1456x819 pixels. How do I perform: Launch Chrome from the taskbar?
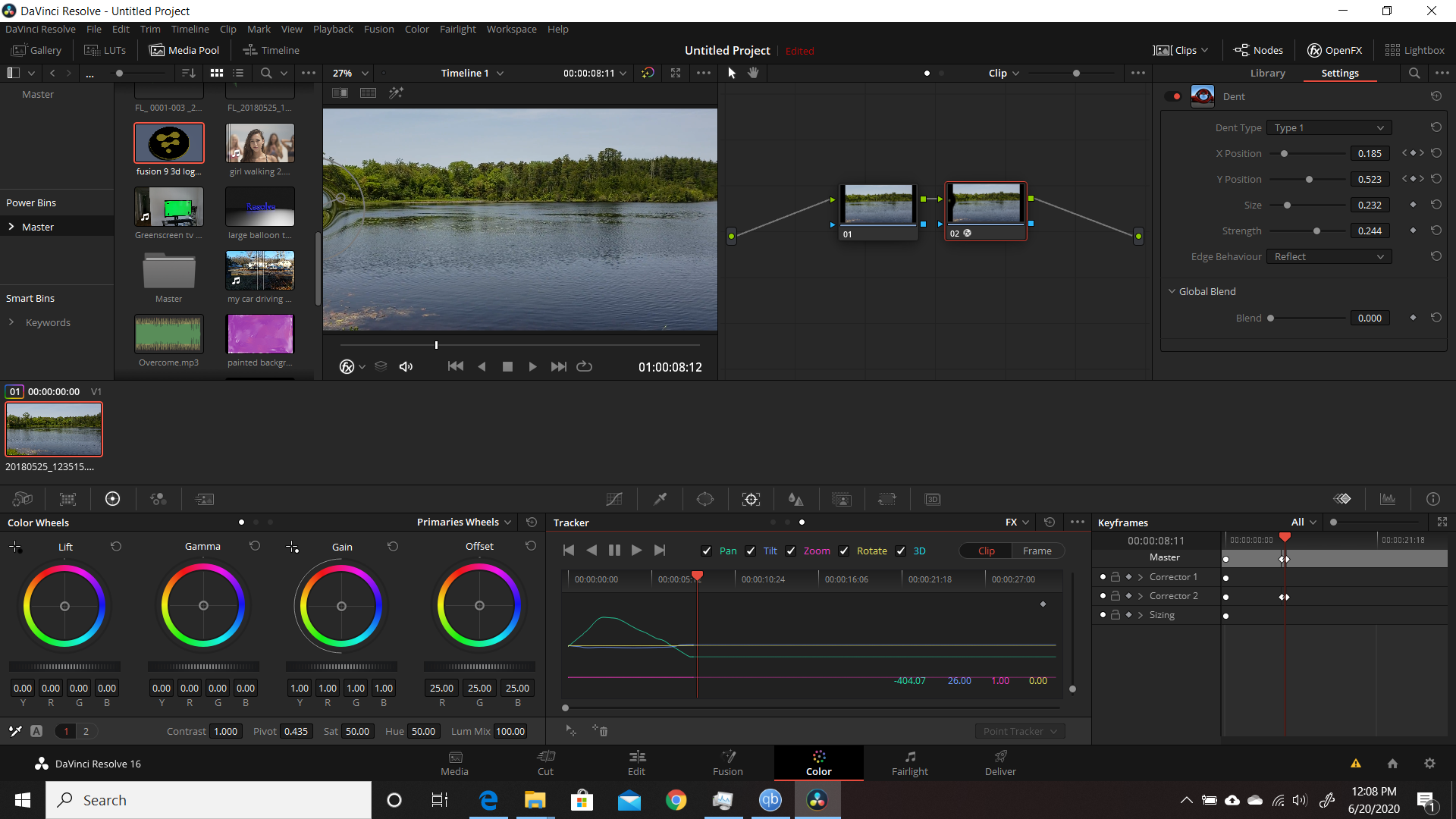point(676,800)
